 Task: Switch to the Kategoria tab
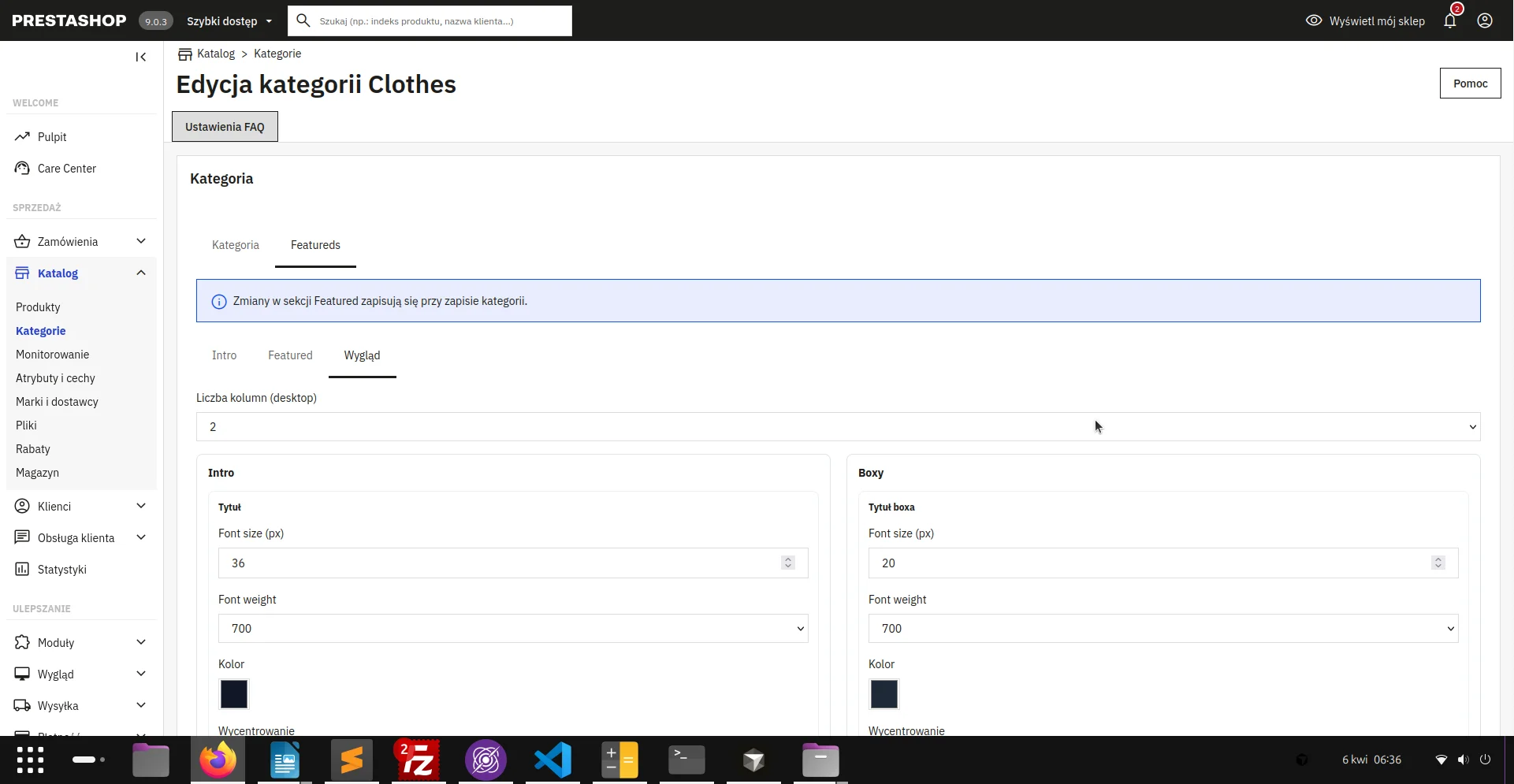[236, 245]
